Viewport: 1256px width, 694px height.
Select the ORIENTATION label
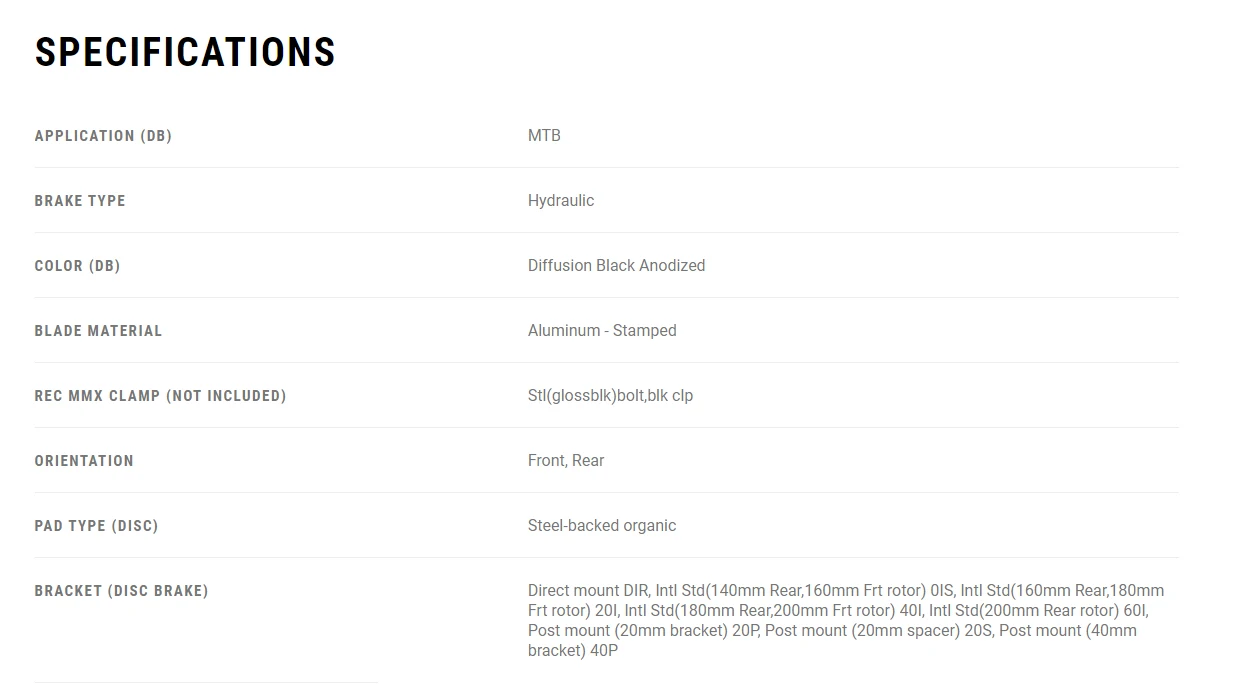click(84, 461)
